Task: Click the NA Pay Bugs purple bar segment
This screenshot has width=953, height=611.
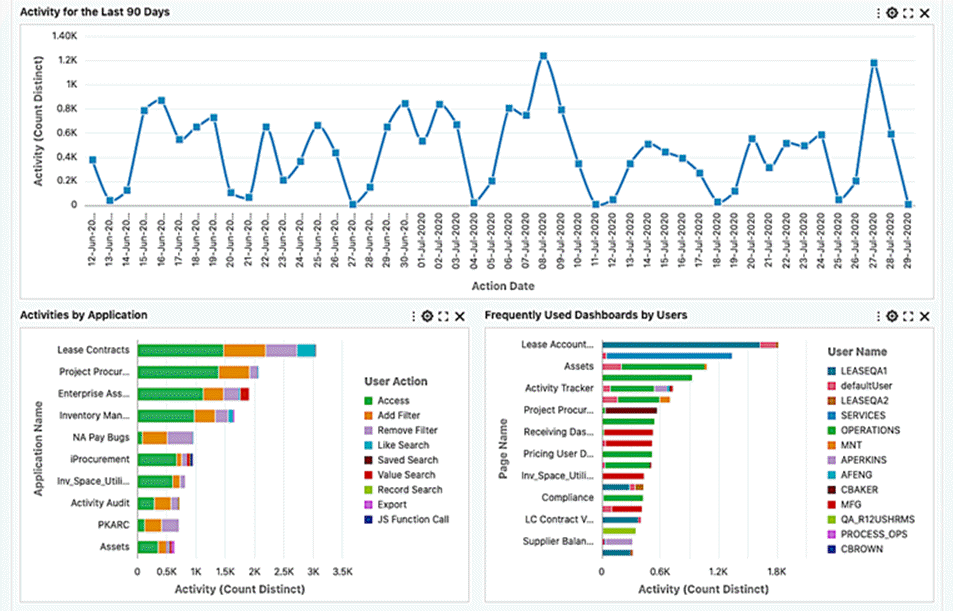Action: point(180,438)
